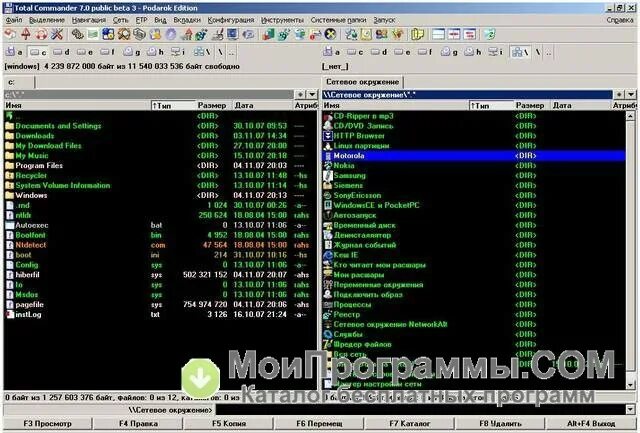Viewport: 640px width, 433px height.
Task: Select CD drive g in left drive bar
Action: 132,52
